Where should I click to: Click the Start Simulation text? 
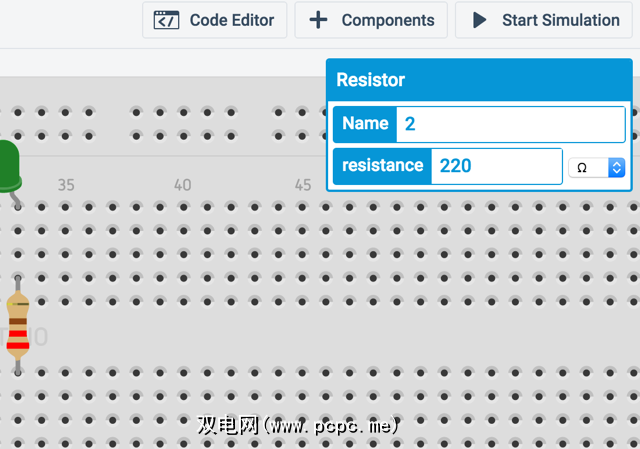(x=560, y=20)
